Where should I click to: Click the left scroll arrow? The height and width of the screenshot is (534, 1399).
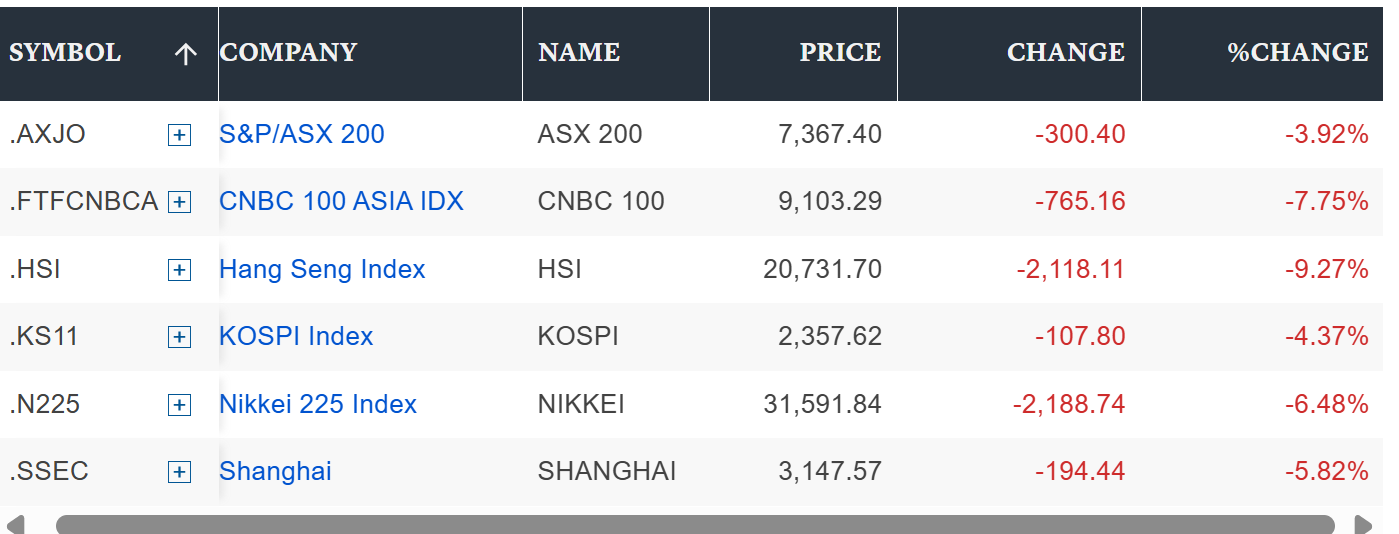(14, 525)
